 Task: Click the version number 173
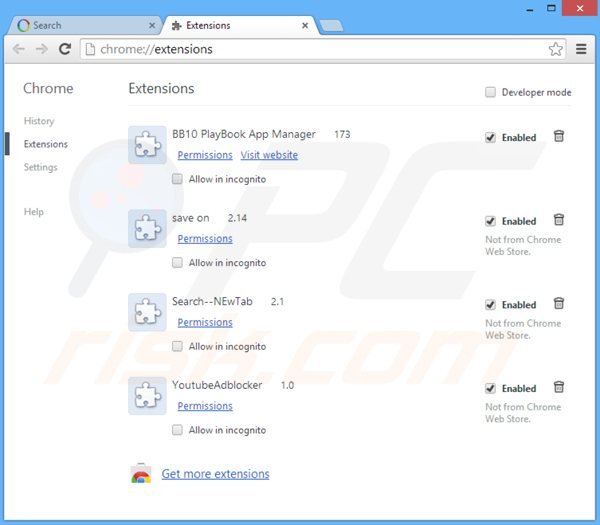point(342,134)
